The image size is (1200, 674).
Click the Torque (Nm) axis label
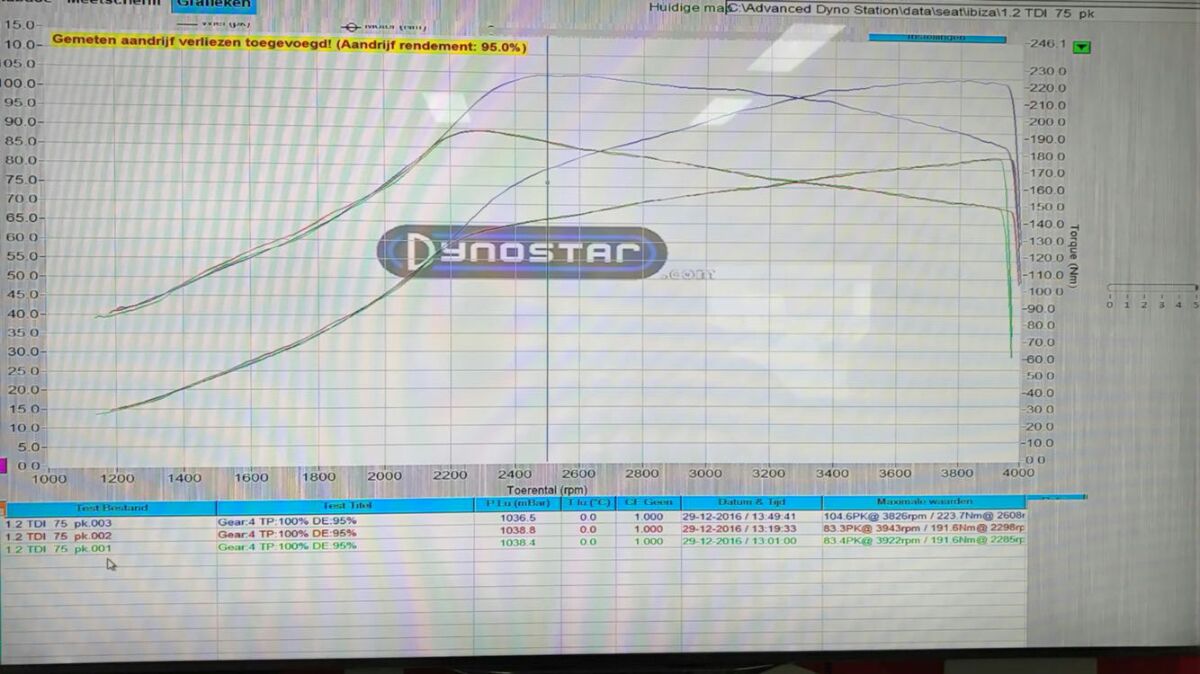pos(1076,256)
